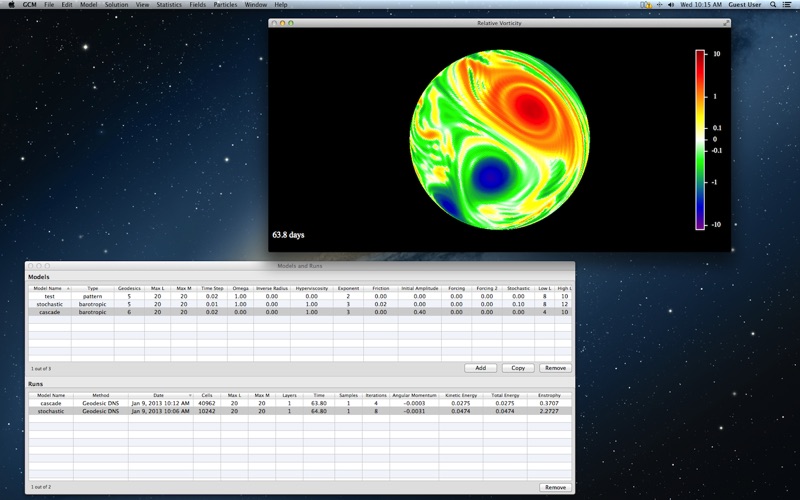Add a new model with Add button
Viewport: 800px width, 500px height.
(x=481, y=368)
